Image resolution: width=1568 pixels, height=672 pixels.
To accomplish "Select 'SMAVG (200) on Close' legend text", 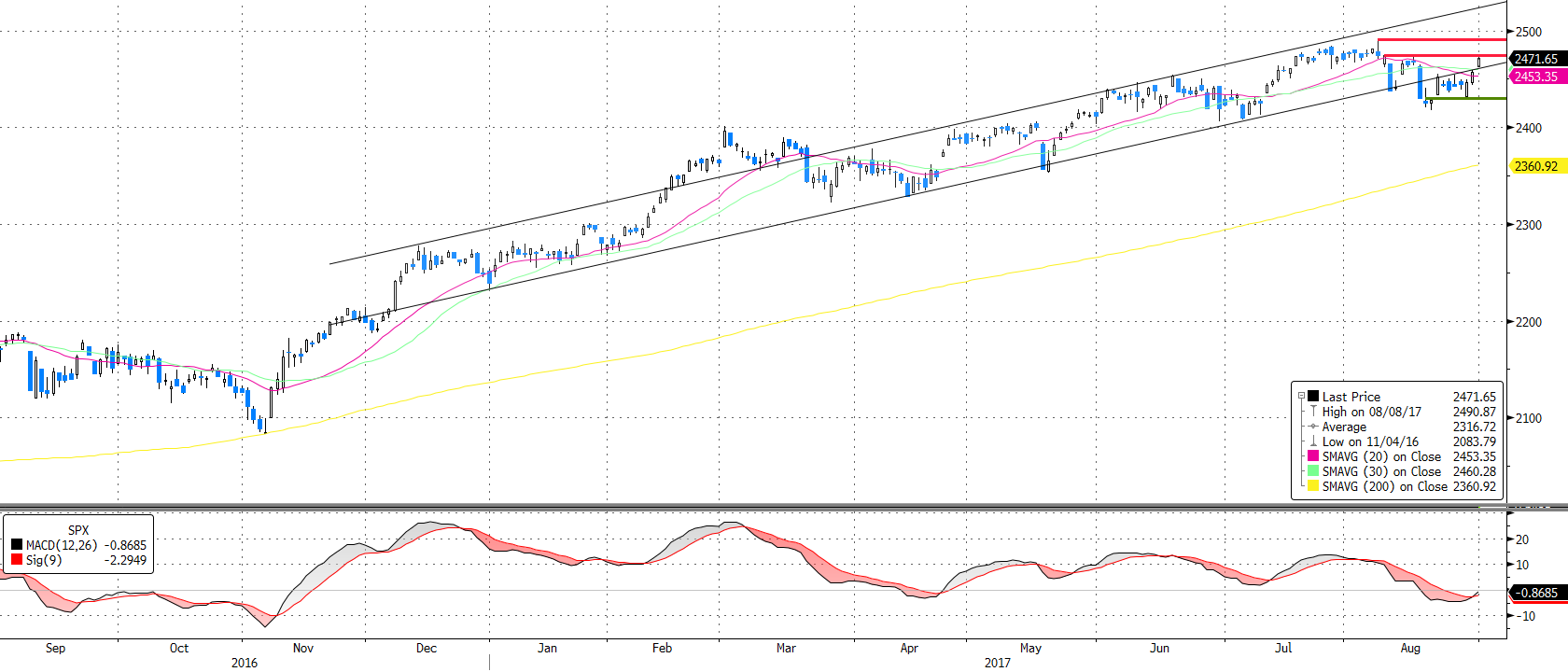I will coord(1385,486).
